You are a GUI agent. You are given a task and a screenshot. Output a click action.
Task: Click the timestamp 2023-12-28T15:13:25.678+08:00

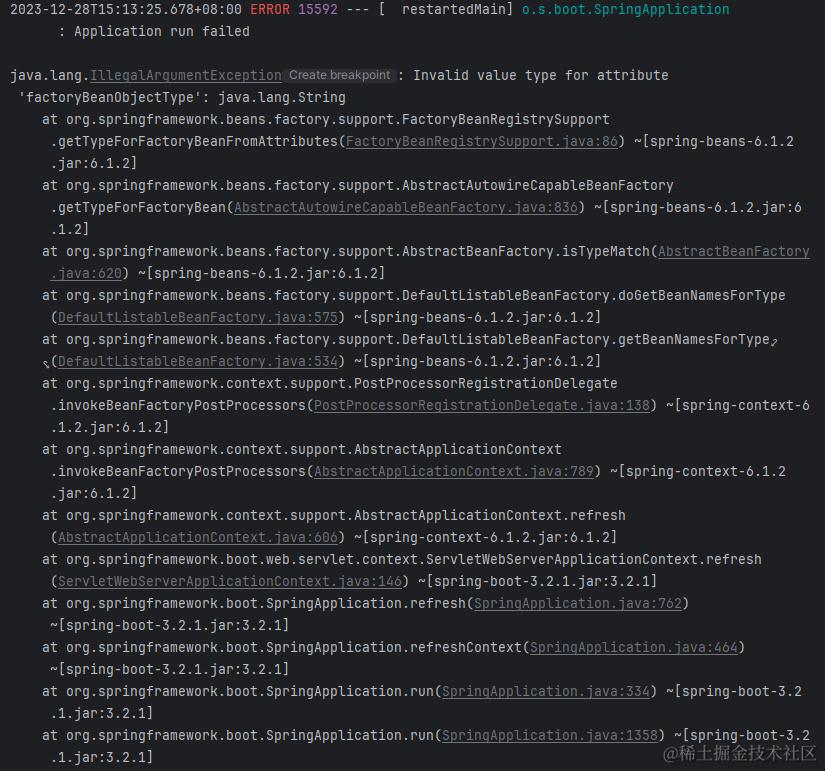pos(126,9)
